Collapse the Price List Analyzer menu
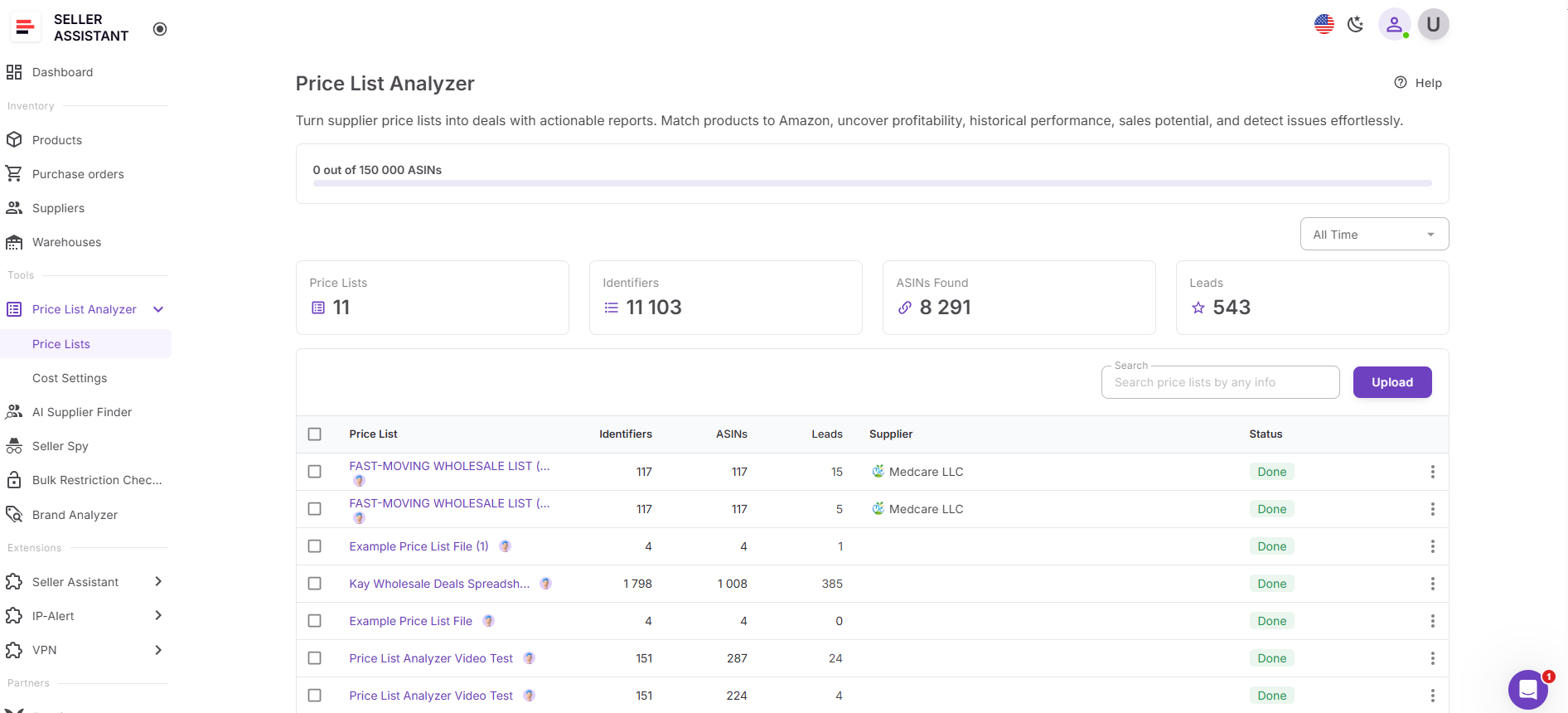Image resolution: width=1568 pixels, height=713 pixels. [158, 309]
